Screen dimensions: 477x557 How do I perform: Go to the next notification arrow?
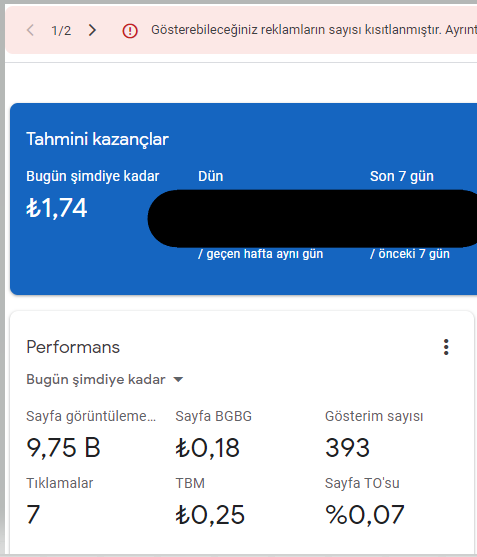click(x=92, y=30)
